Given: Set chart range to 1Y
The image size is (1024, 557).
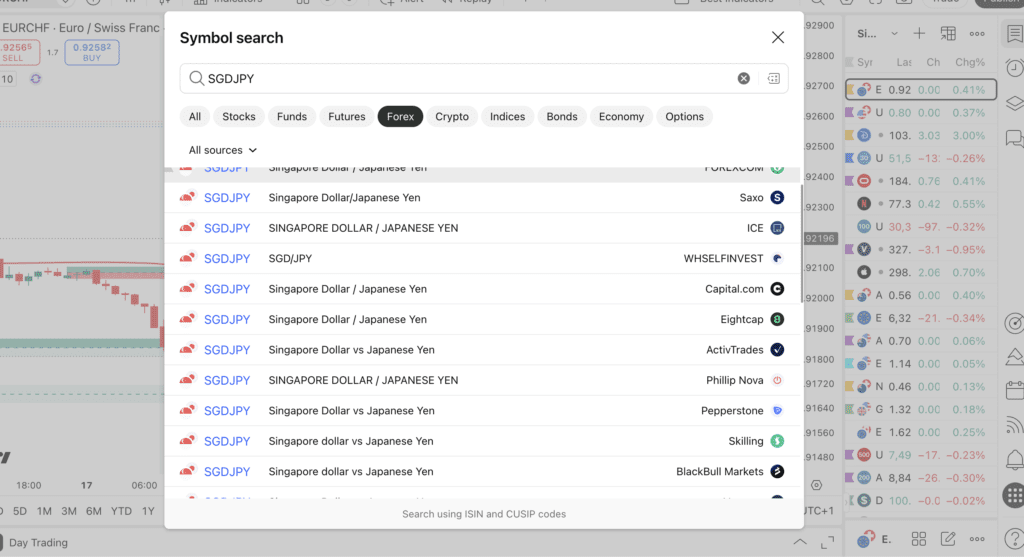Looking at the screenshot, I should [x=148, y=511].
